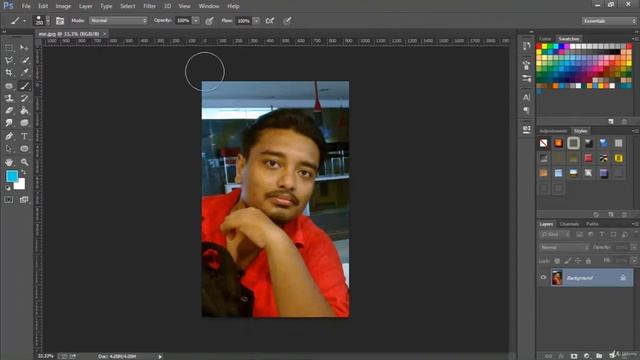Select the Rectangular Marquee tool

pos(9,48)
